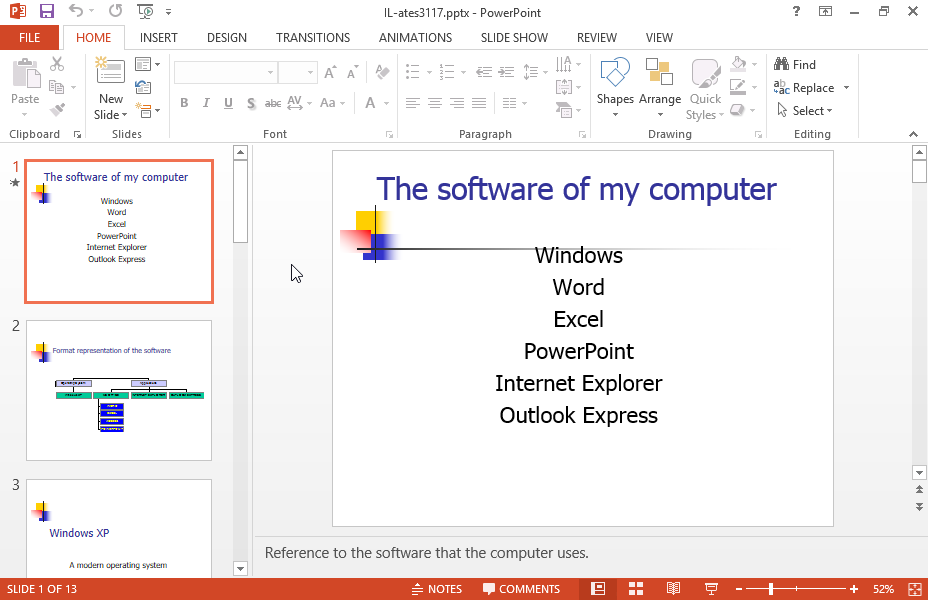Click the Find binoculars icon

[781, 64]
